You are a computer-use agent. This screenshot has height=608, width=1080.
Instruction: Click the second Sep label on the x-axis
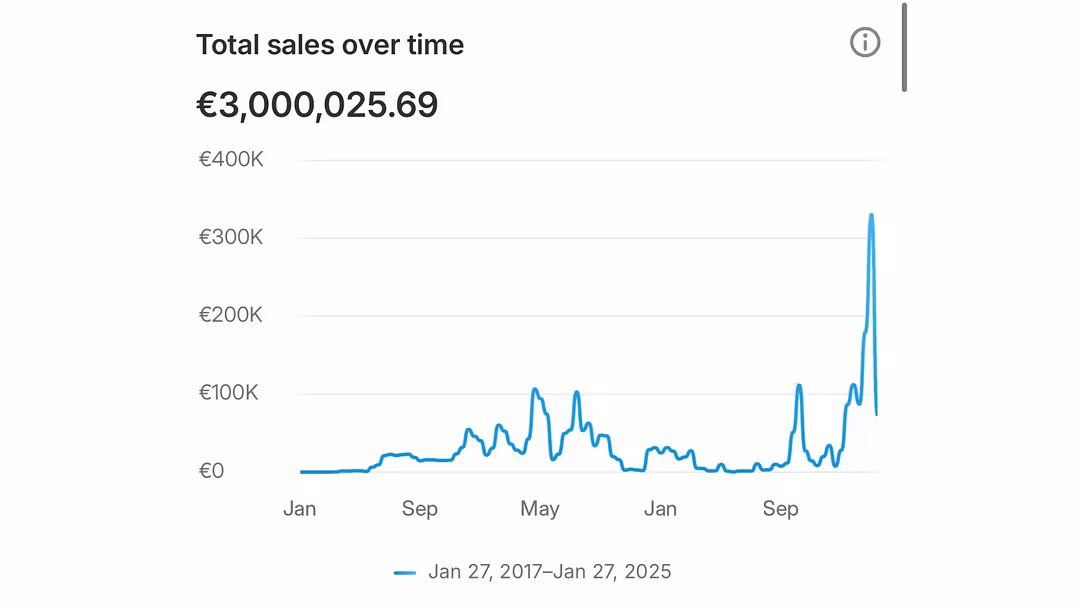point(781,509)
